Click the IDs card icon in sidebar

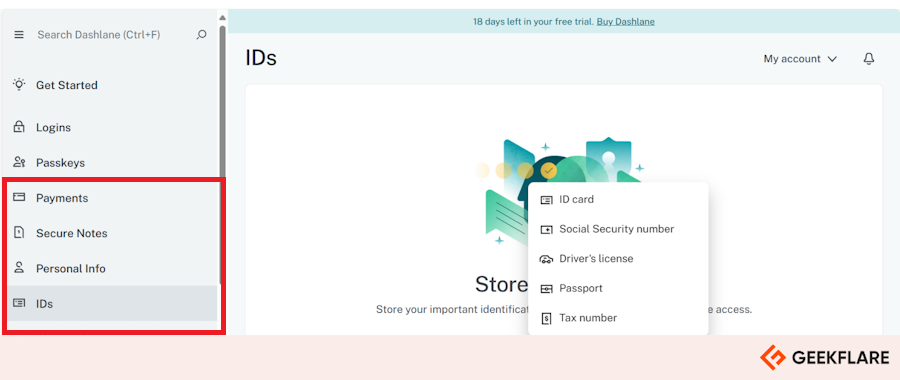pyautogui.click(x=19, y=303)
